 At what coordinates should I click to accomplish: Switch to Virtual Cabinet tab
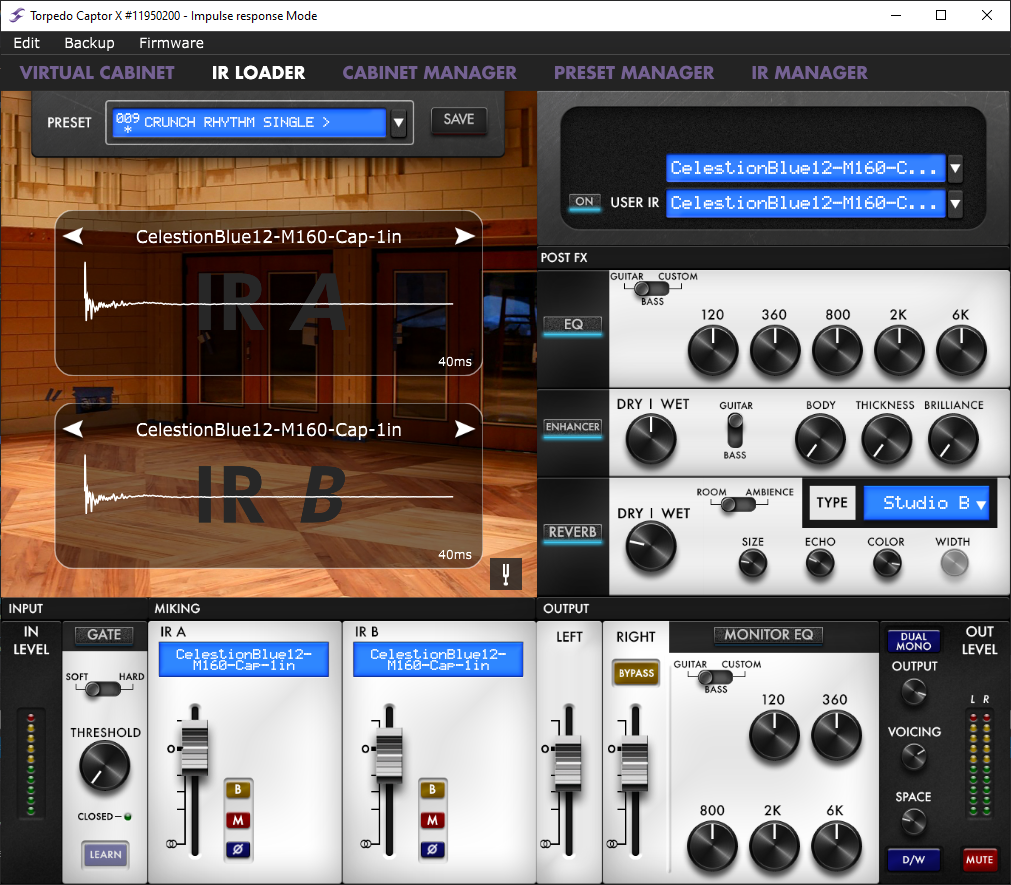click(97, 73)
